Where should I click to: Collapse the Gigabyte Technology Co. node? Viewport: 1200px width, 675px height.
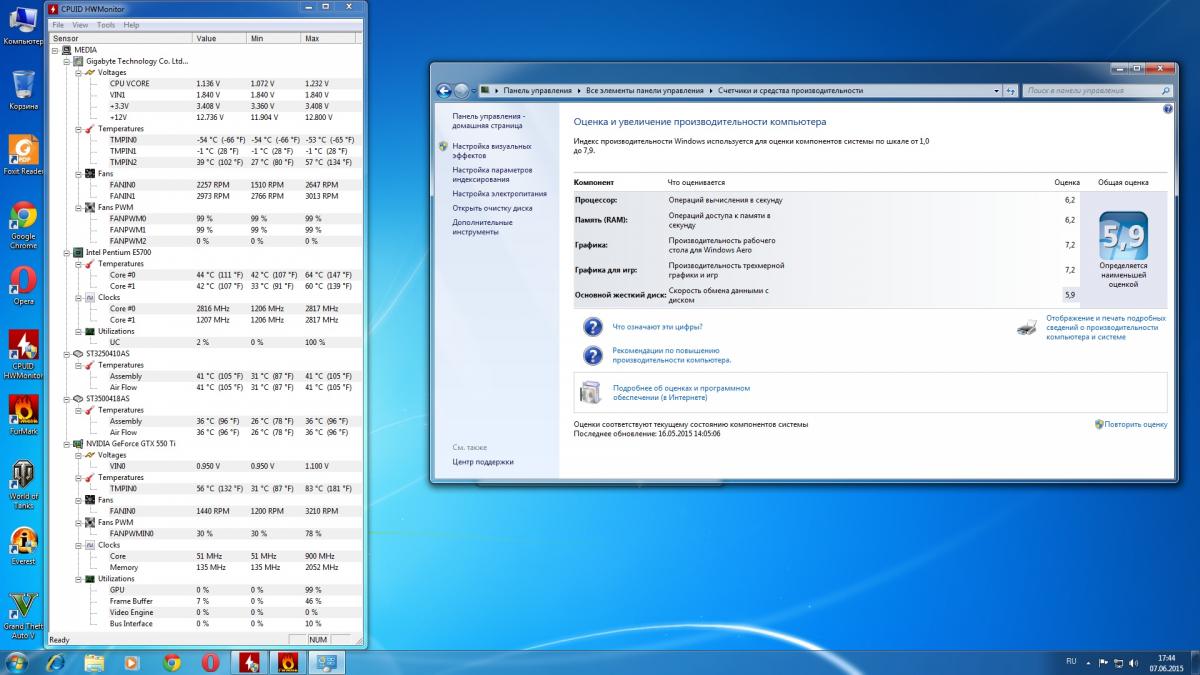tap(66, 61)
